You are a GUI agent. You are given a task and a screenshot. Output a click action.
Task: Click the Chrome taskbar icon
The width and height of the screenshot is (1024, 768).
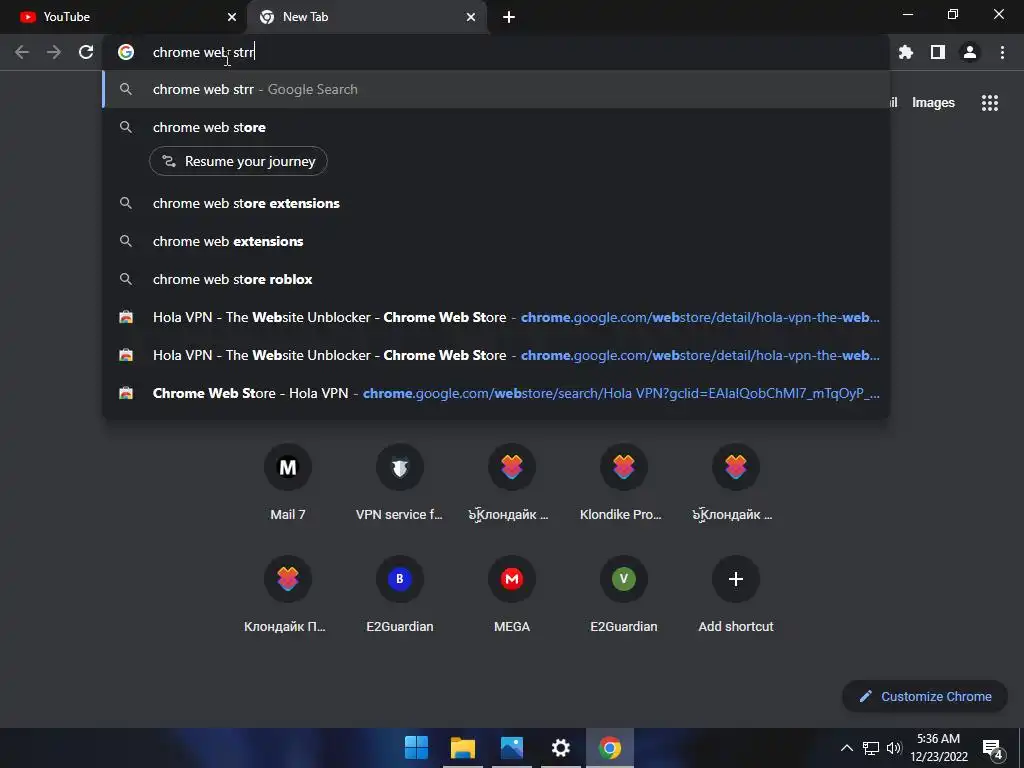(x=609, y=748)
